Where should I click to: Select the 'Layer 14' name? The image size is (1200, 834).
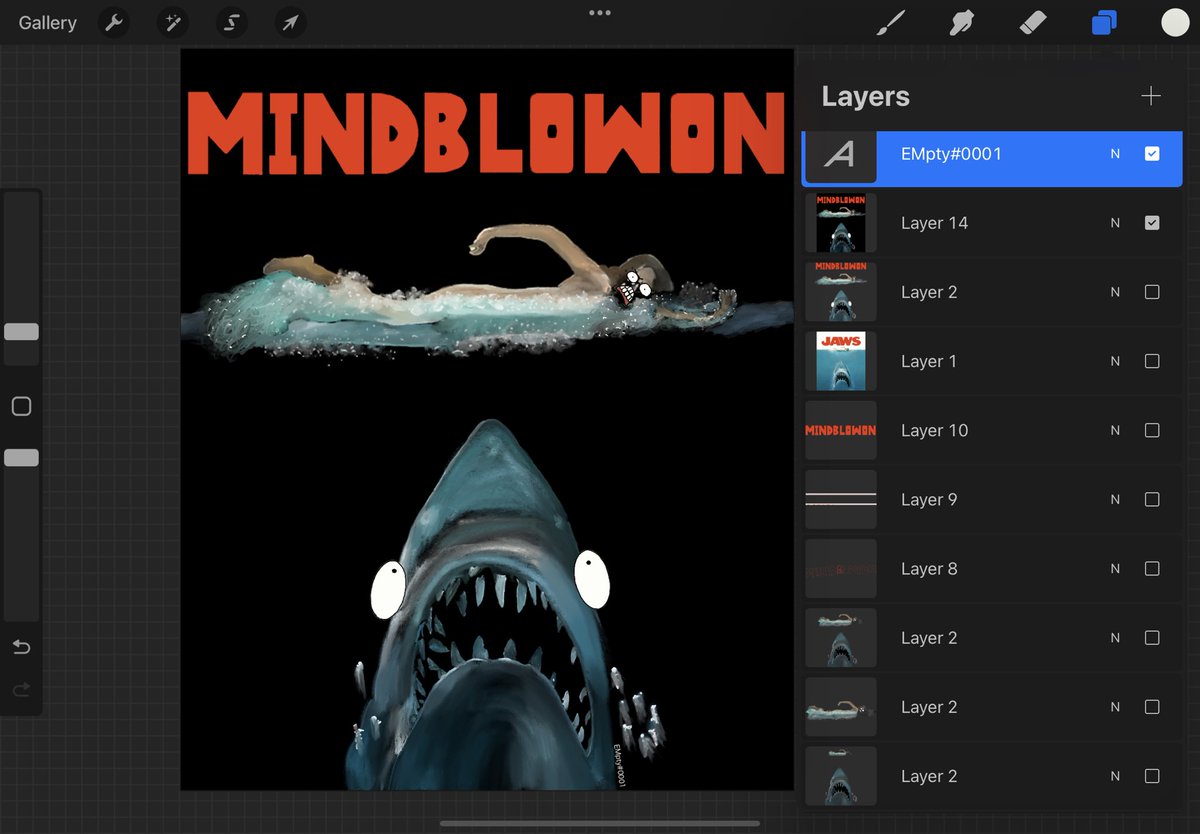tap(934, 223)
